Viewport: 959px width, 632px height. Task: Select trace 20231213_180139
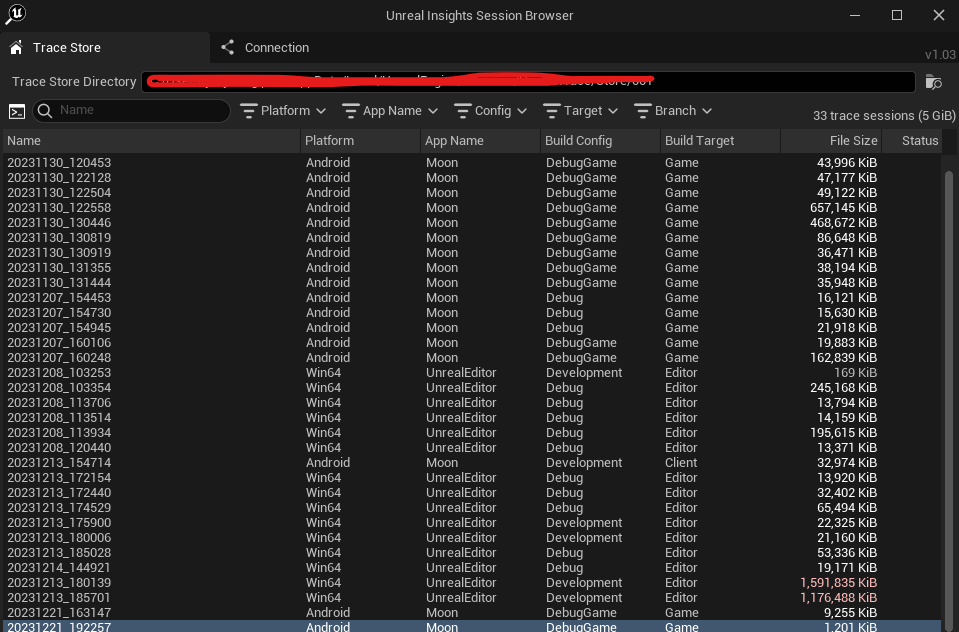[472, 582]
